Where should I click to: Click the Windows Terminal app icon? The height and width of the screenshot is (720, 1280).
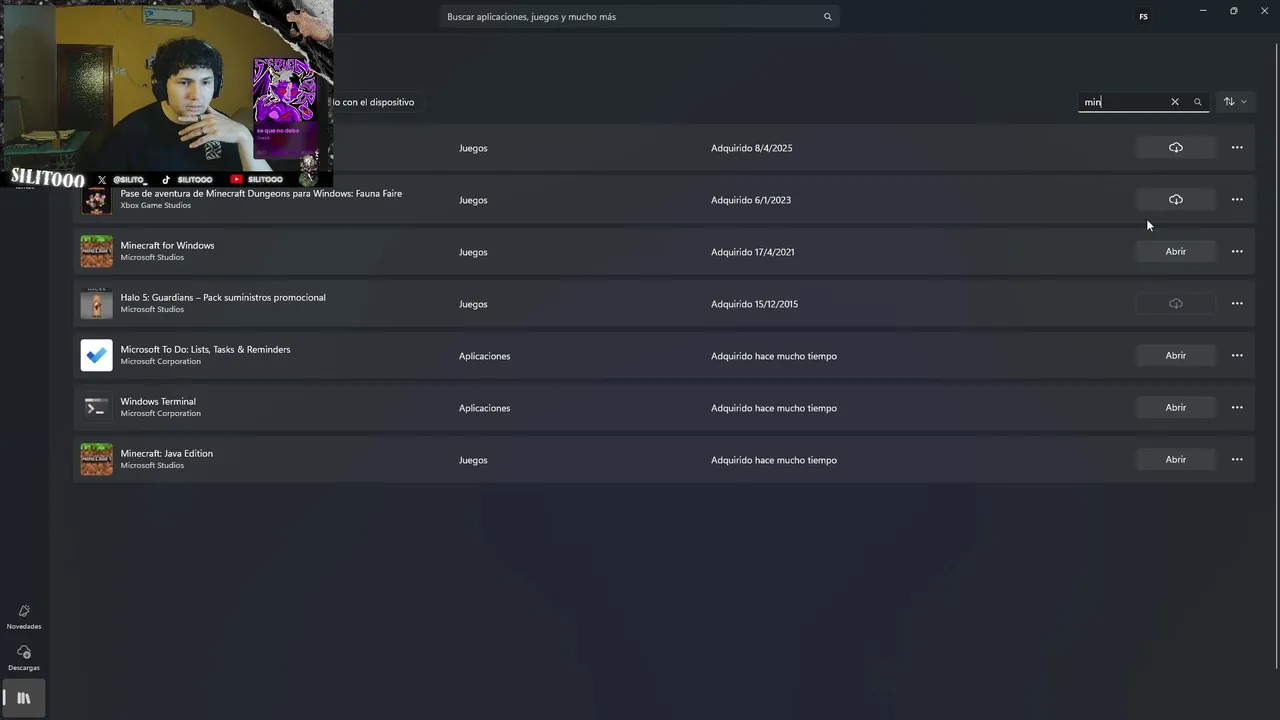97,408
